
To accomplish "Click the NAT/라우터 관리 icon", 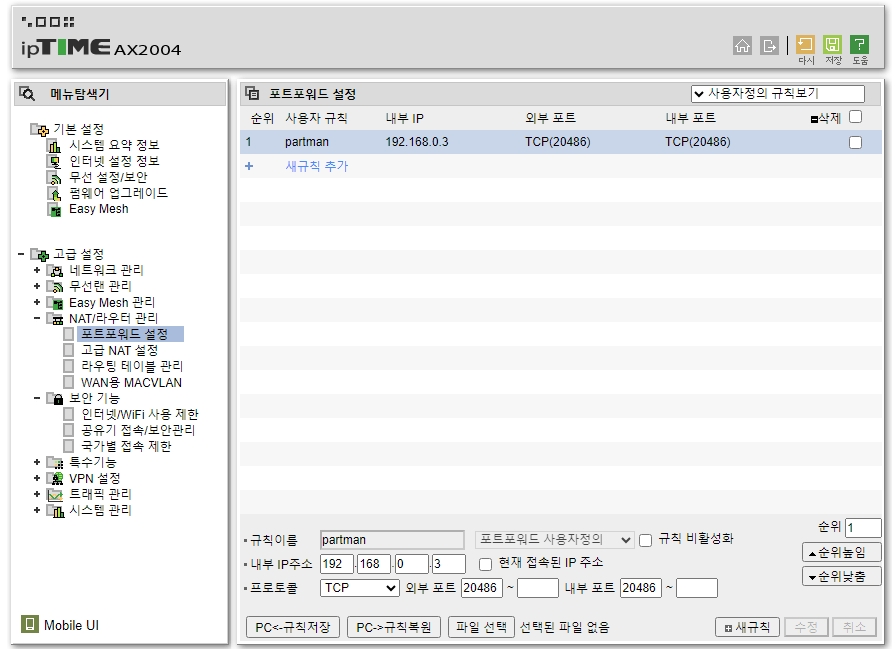I will [x=55, y=319].
